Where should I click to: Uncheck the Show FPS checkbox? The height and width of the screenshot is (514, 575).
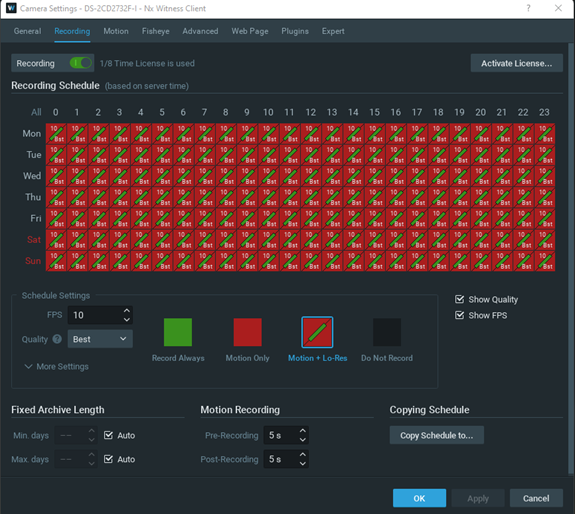(459, 315)
